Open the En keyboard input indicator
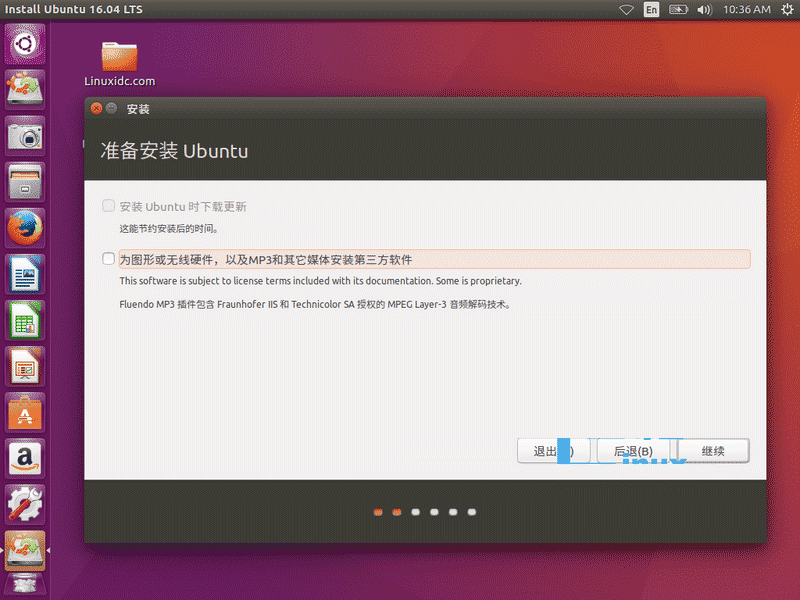Viewport: 800px width, 600px height. pyautogui.click(x=652, y=10)
